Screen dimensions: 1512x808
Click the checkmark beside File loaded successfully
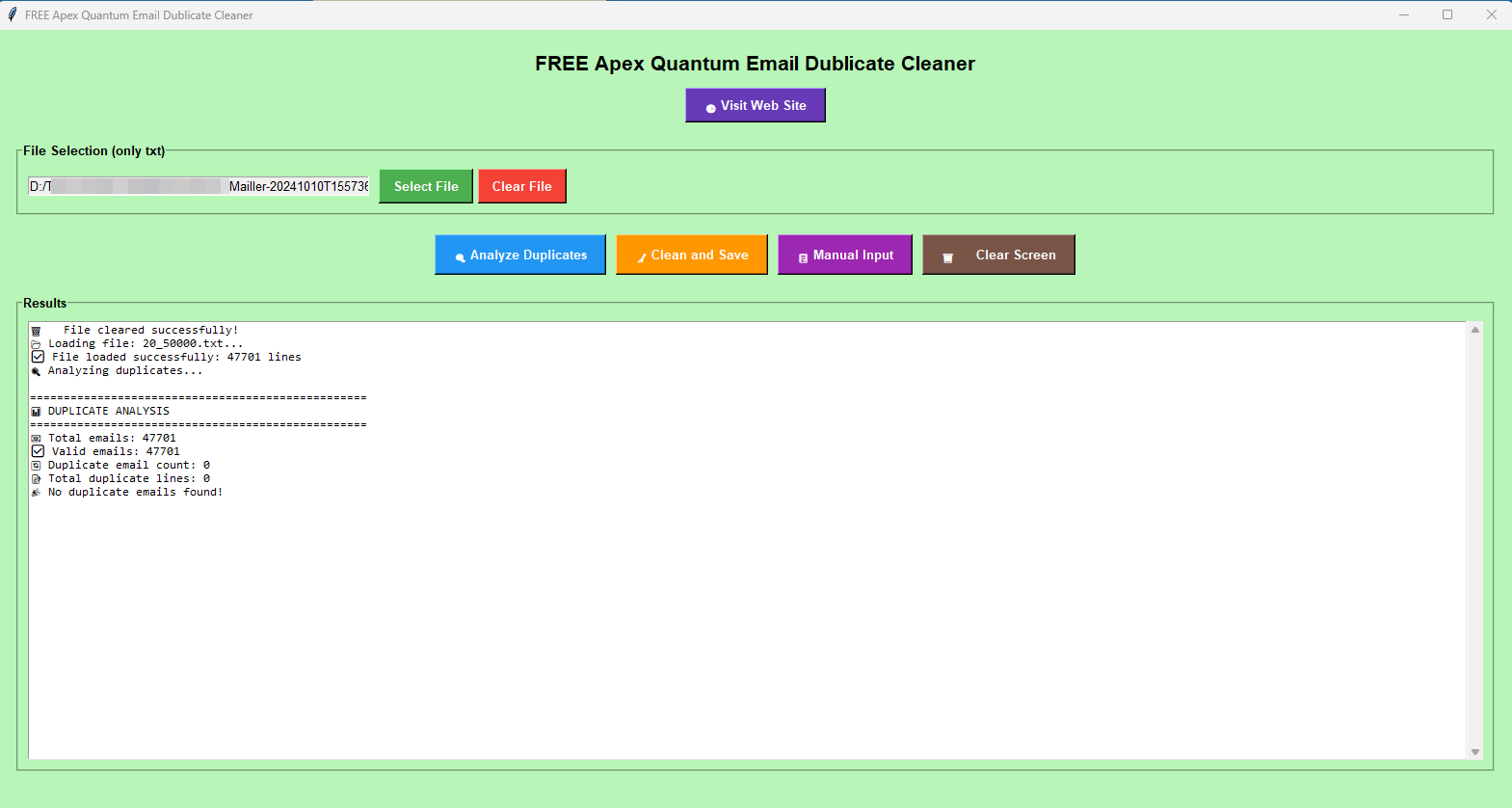tap(38, 357)
